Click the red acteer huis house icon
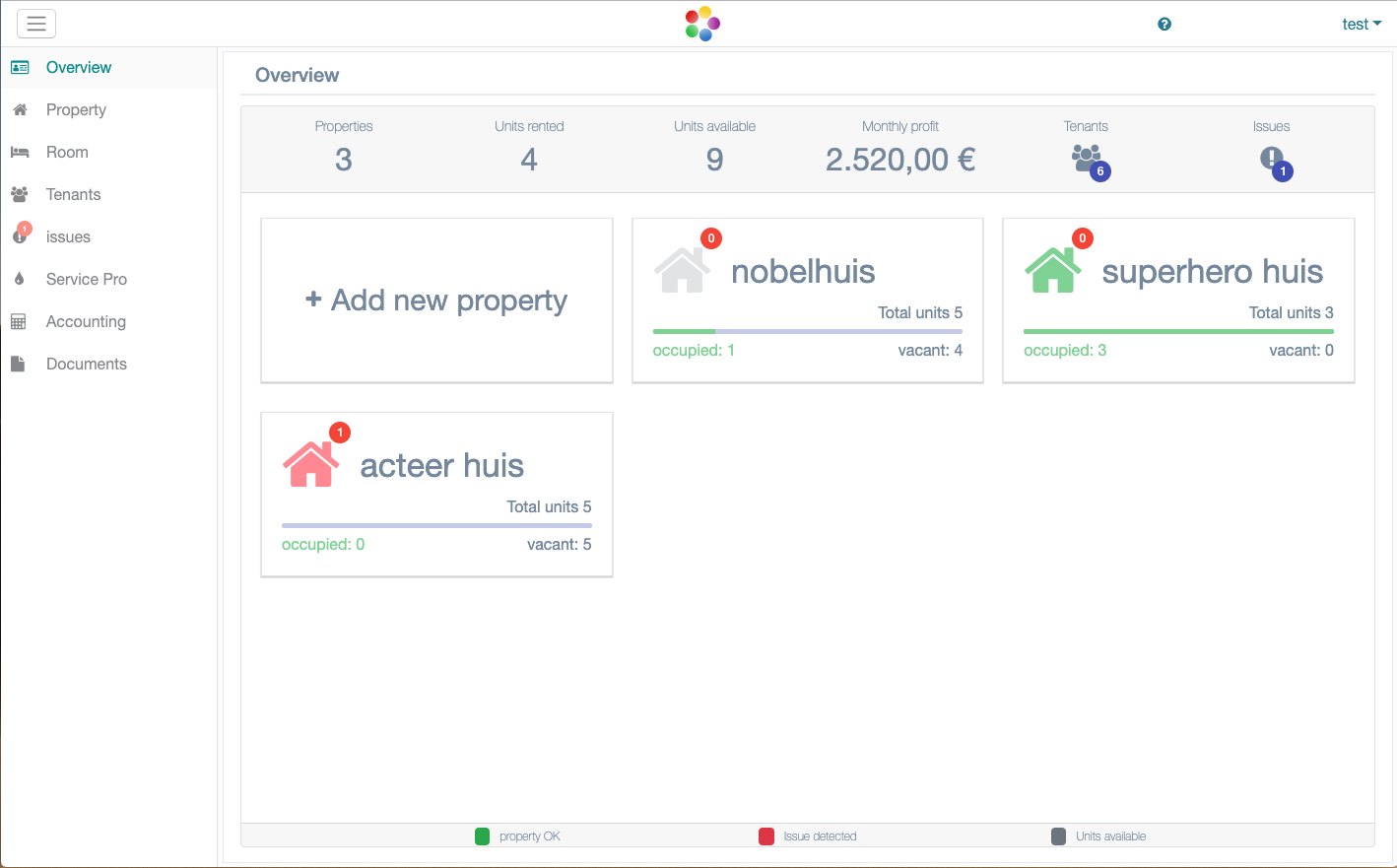Viewport: 1397px width, 868px height. click(x=310, y=464)
